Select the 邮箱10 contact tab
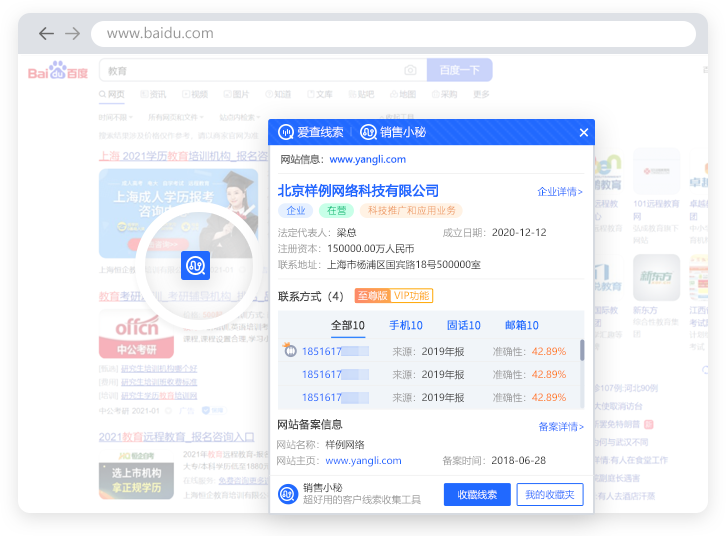 click(x=522, y=325)
